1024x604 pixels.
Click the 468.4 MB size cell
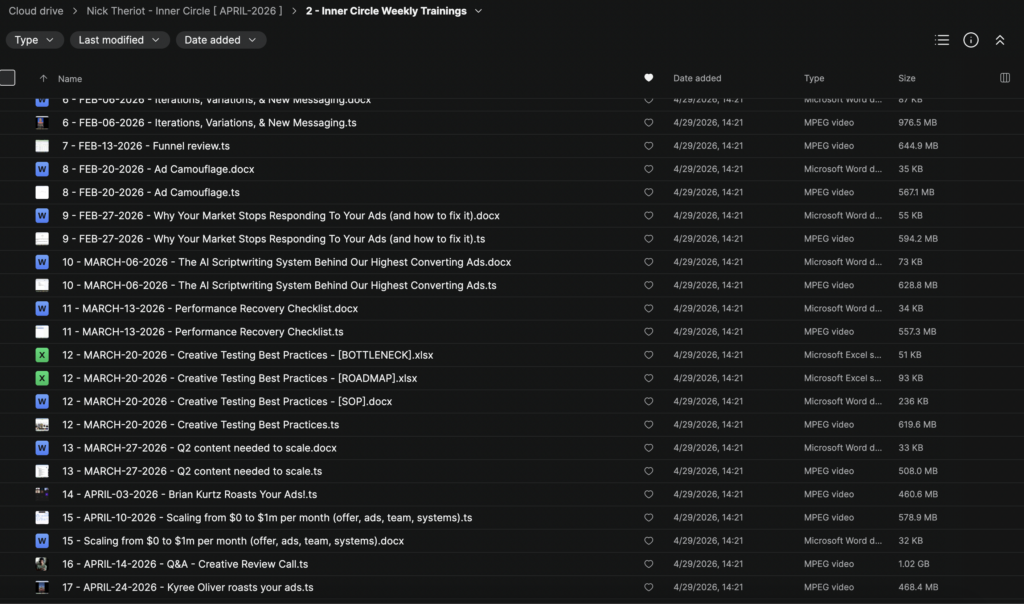(x=918, y=587)
